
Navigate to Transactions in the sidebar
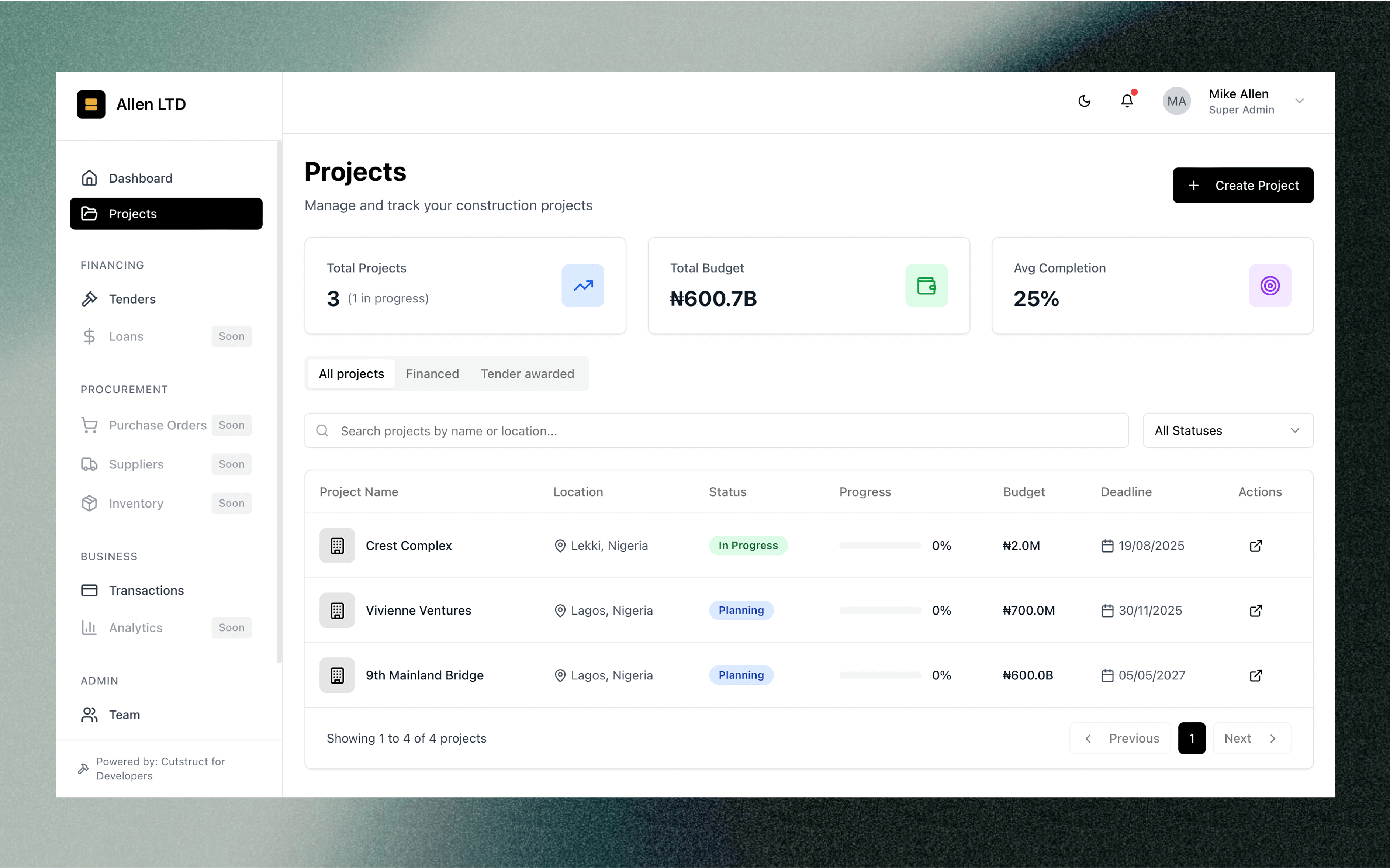146,590
